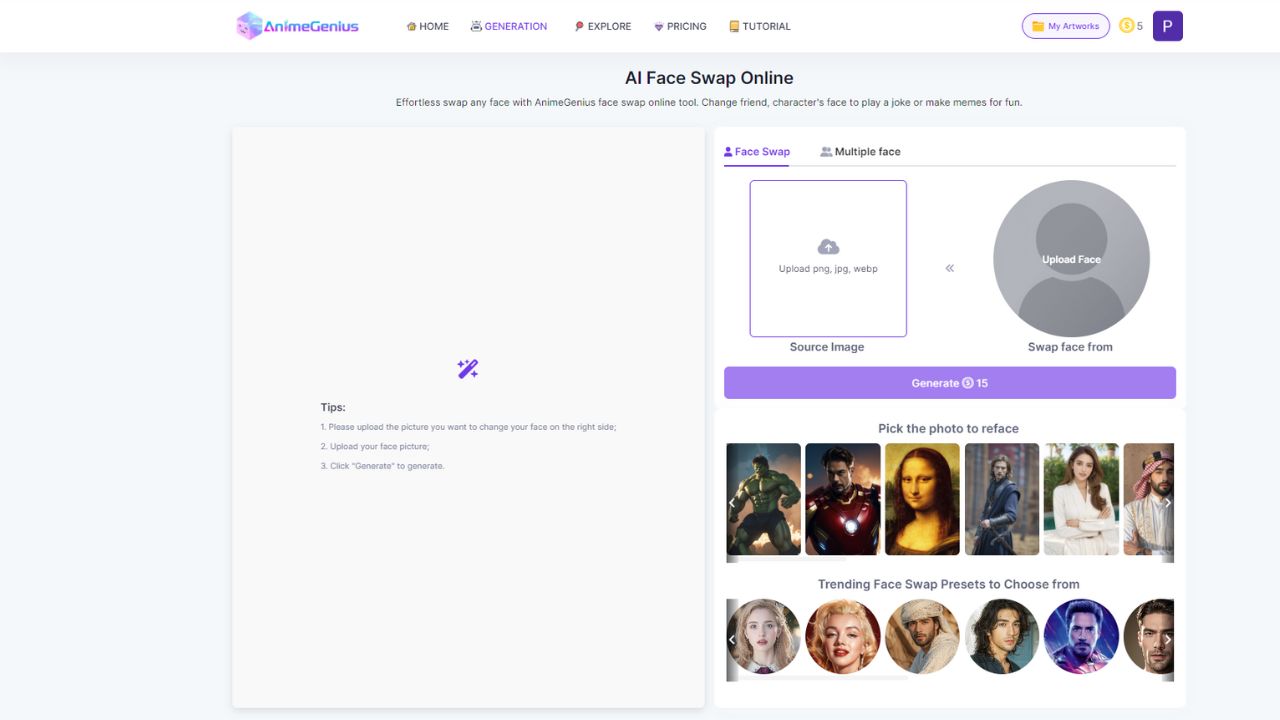Click the folder icon in My Artworks
1280x720 pixels.
pyautogui.click(x=1038, y=26)
